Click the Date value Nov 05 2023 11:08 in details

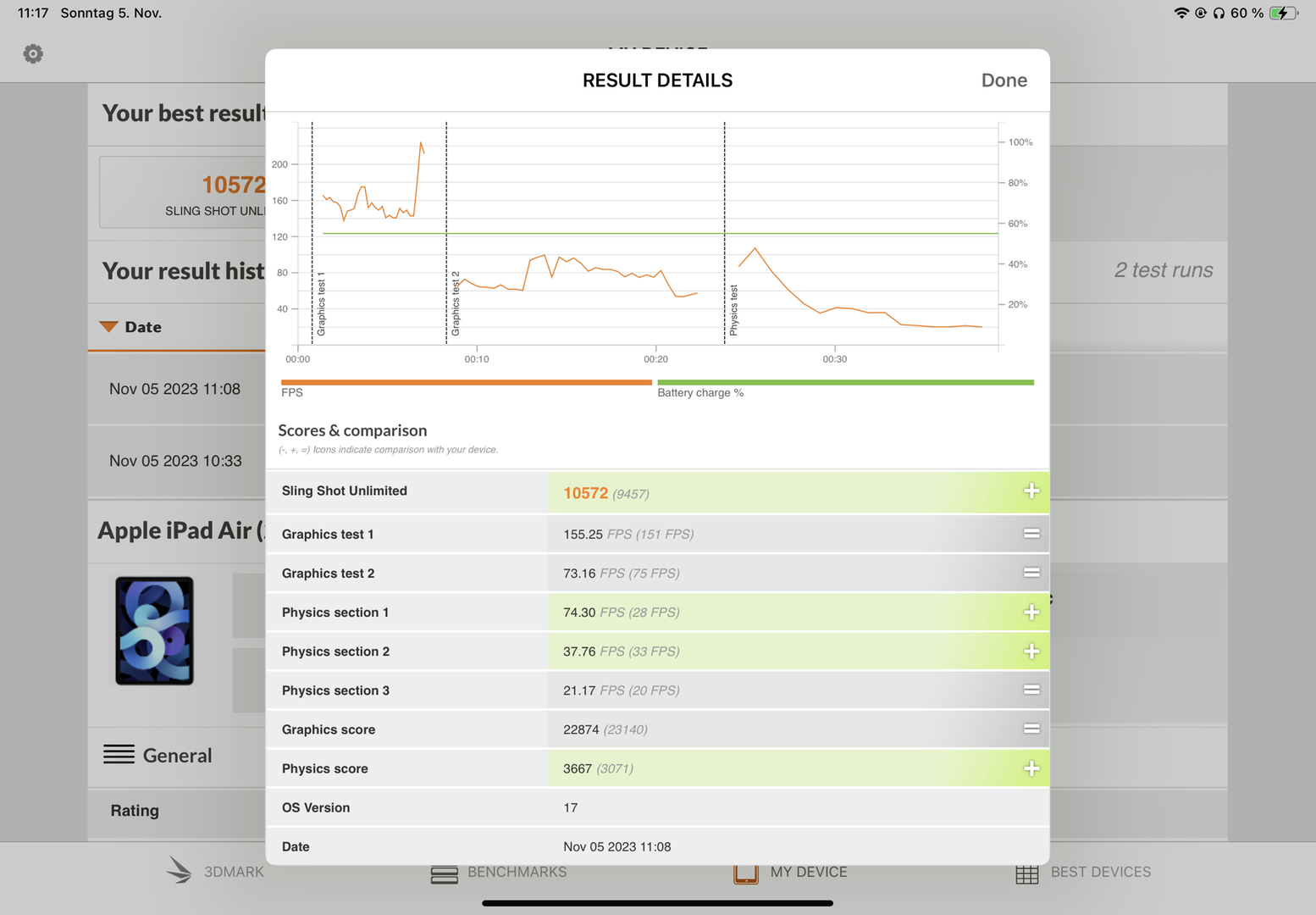(x=617, y=847)
